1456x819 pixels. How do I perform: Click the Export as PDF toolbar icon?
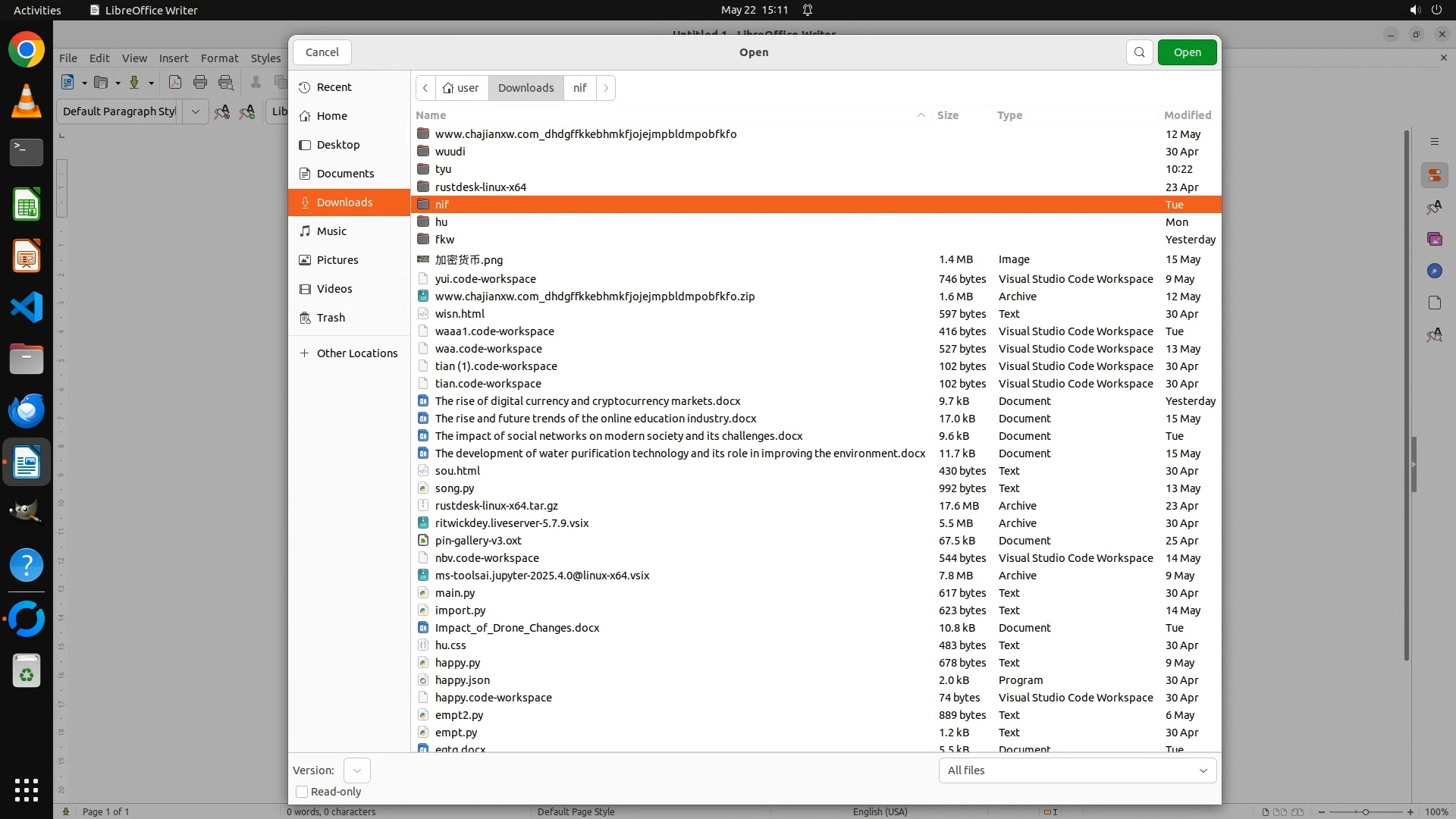pos(175,83)
